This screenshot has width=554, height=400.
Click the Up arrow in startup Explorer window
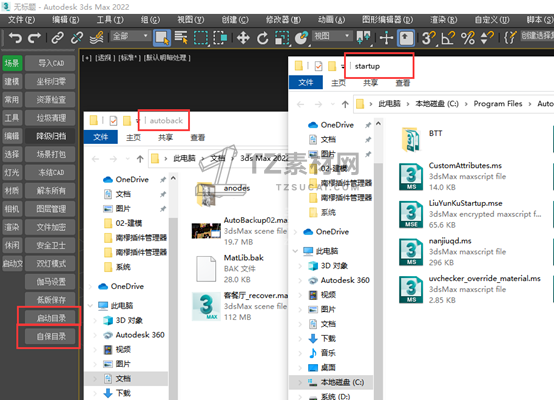345,104
